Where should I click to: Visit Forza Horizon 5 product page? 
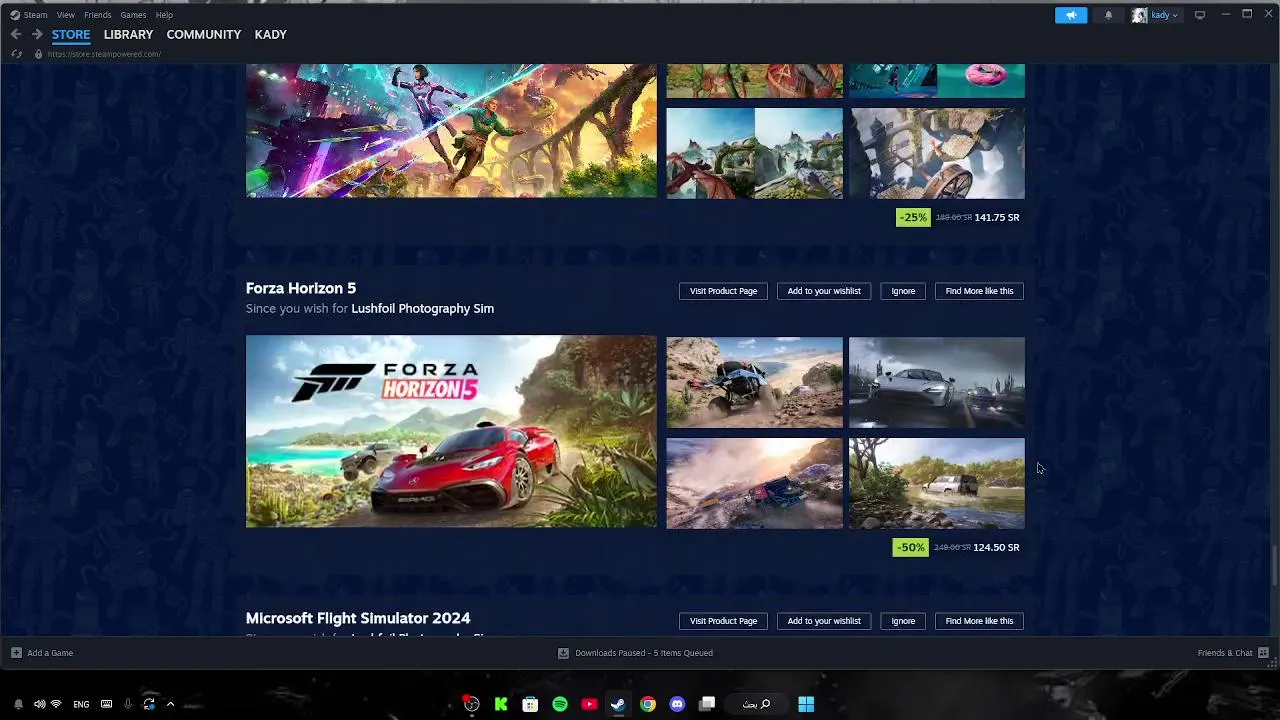(723, 291)
